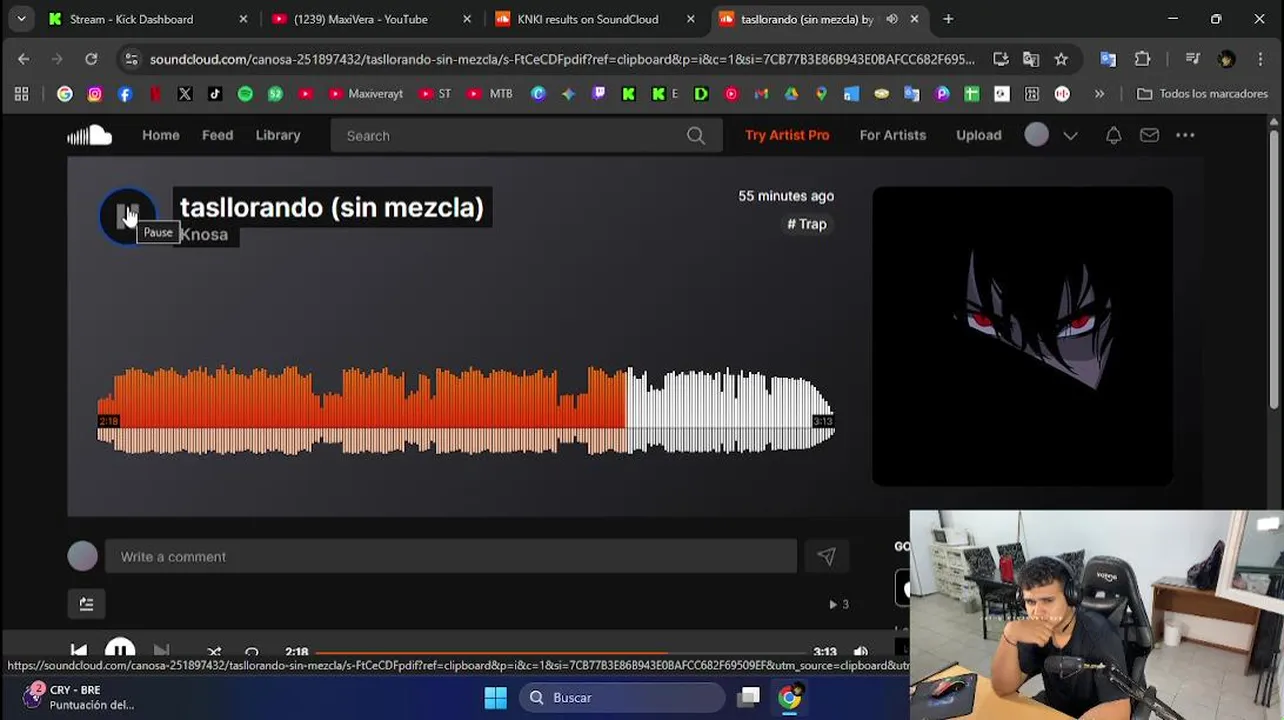Open Chrome extensions puzzle icon

coord(1142,59)
